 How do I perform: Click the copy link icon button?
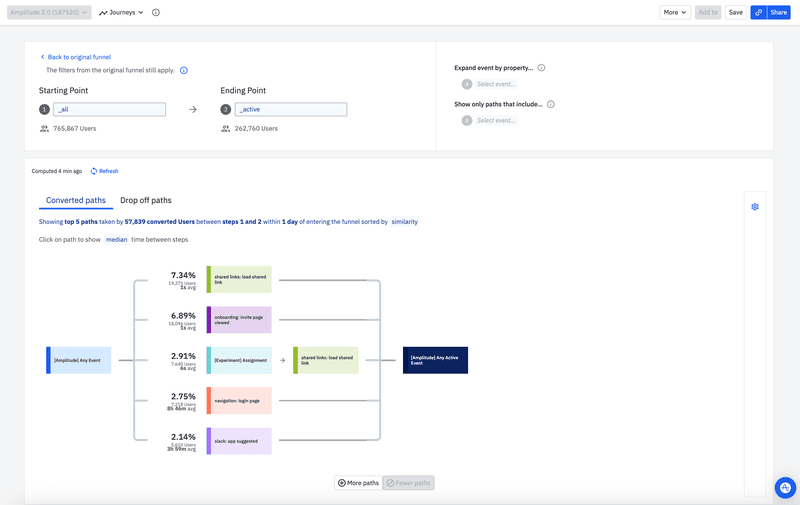(758, 13)
